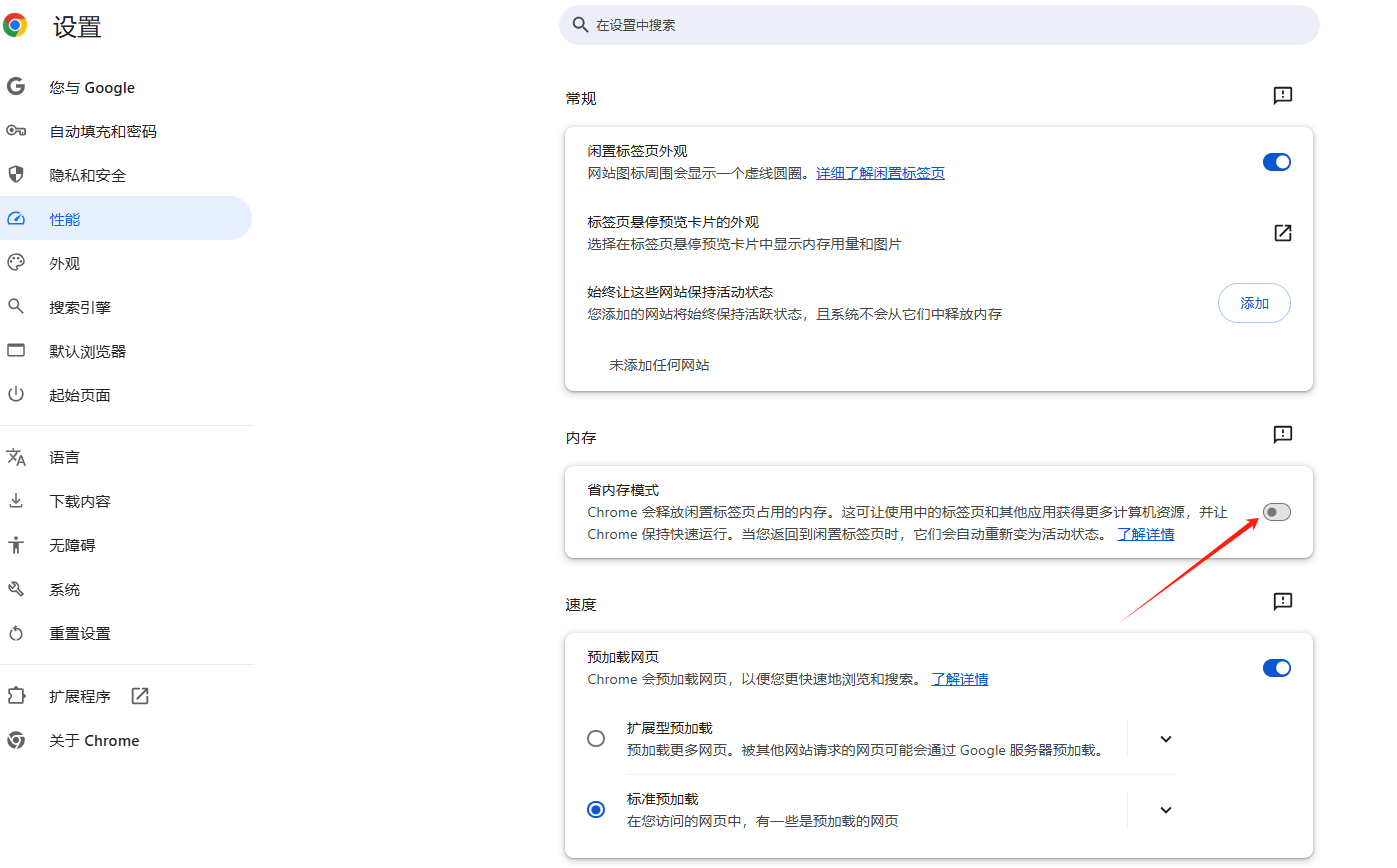The width and height of the screenshot is (1397, 868).
Task: Select 扩展型预加载 radio button
Action: [x=596, y=739]
